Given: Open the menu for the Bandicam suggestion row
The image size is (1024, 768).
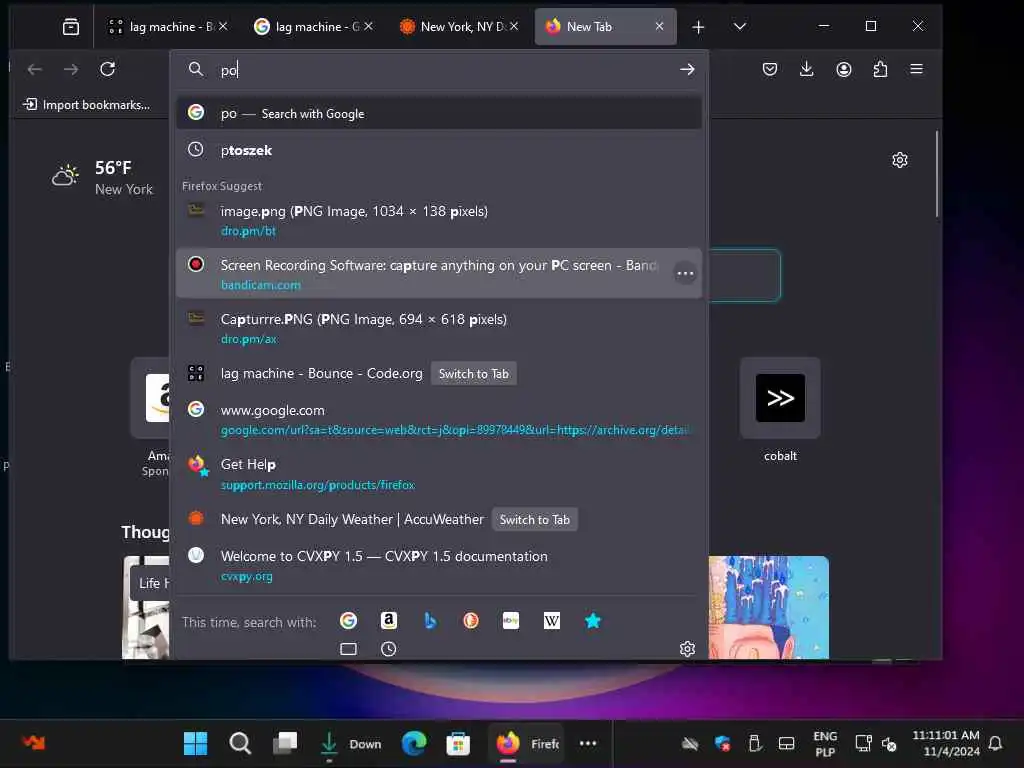Looking at the screenshot, I should 685,273.
